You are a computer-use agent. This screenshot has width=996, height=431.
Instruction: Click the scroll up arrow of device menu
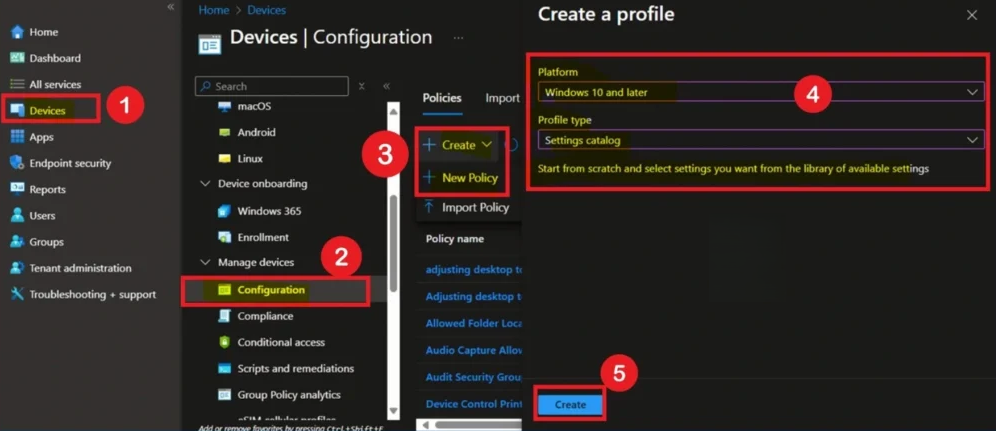pyautogui.click(x=393, y=111)
